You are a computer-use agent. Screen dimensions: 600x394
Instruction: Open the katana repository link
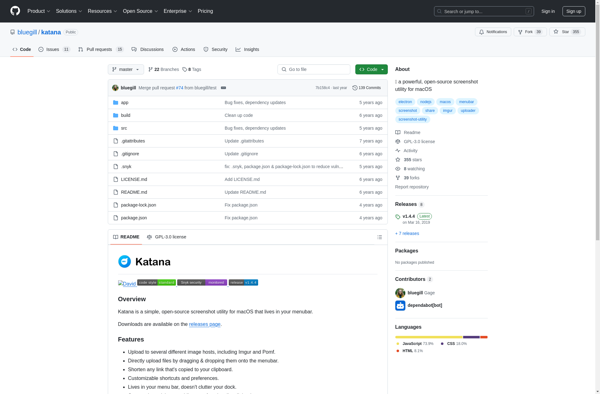[x=51, y=32]
